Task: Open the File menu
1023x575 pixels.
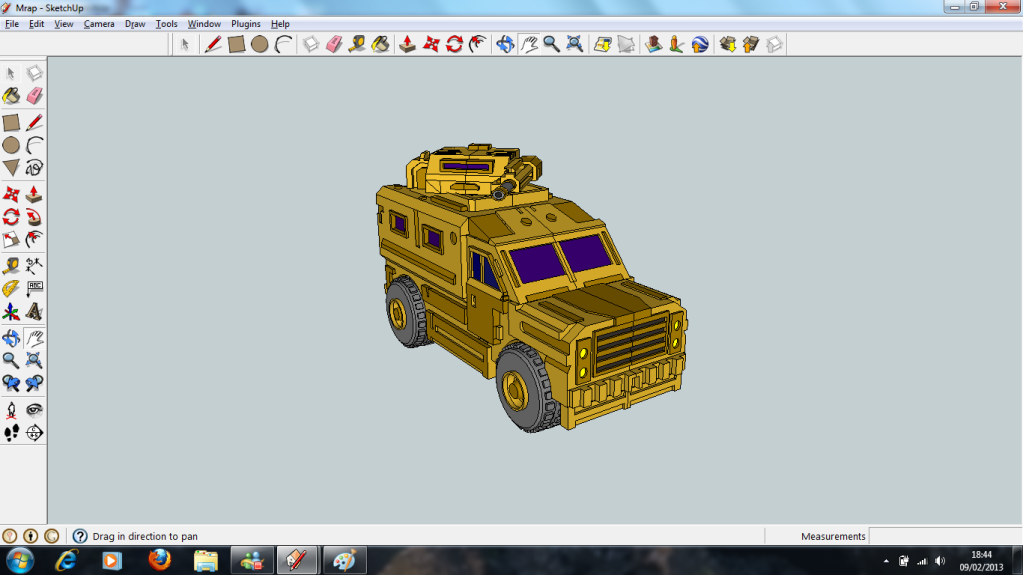Action: pyautogui.click(x=12, y=24)
